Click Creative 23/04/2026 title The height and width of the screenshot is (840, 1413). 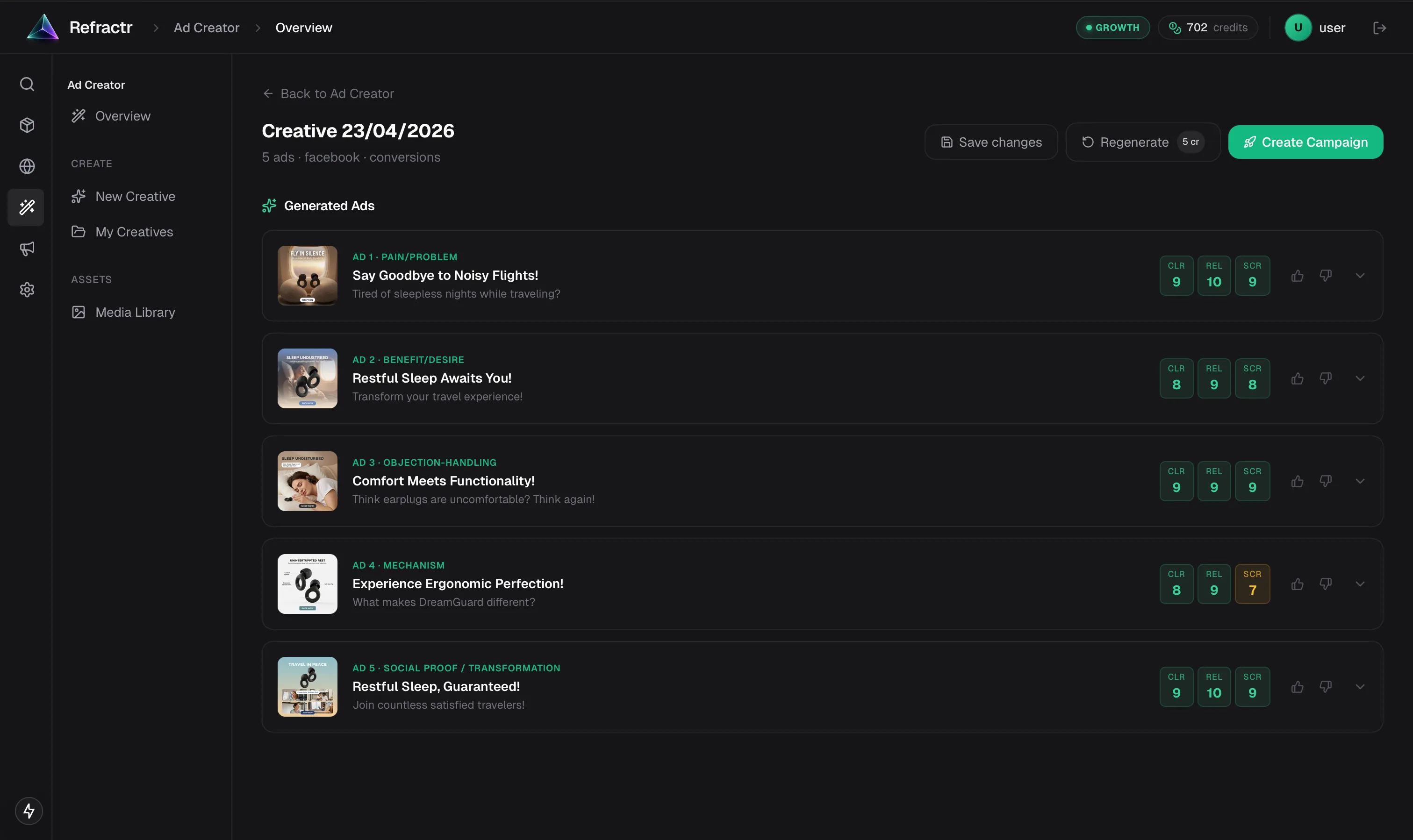point(358,131)
